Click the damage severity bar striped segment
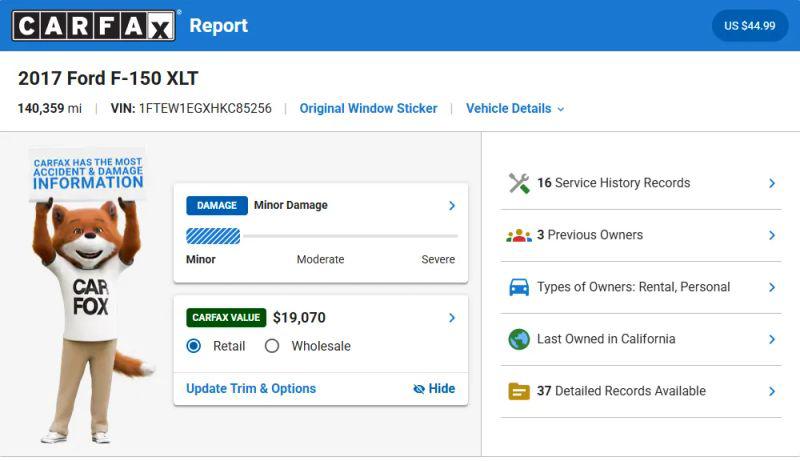This screenshot has width=800, height=461. coord(213,236)
